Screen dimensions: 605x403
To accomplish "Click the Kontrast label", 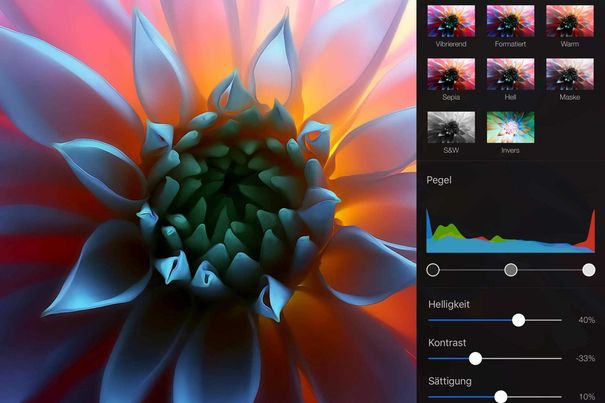I will tap(447, 343).
